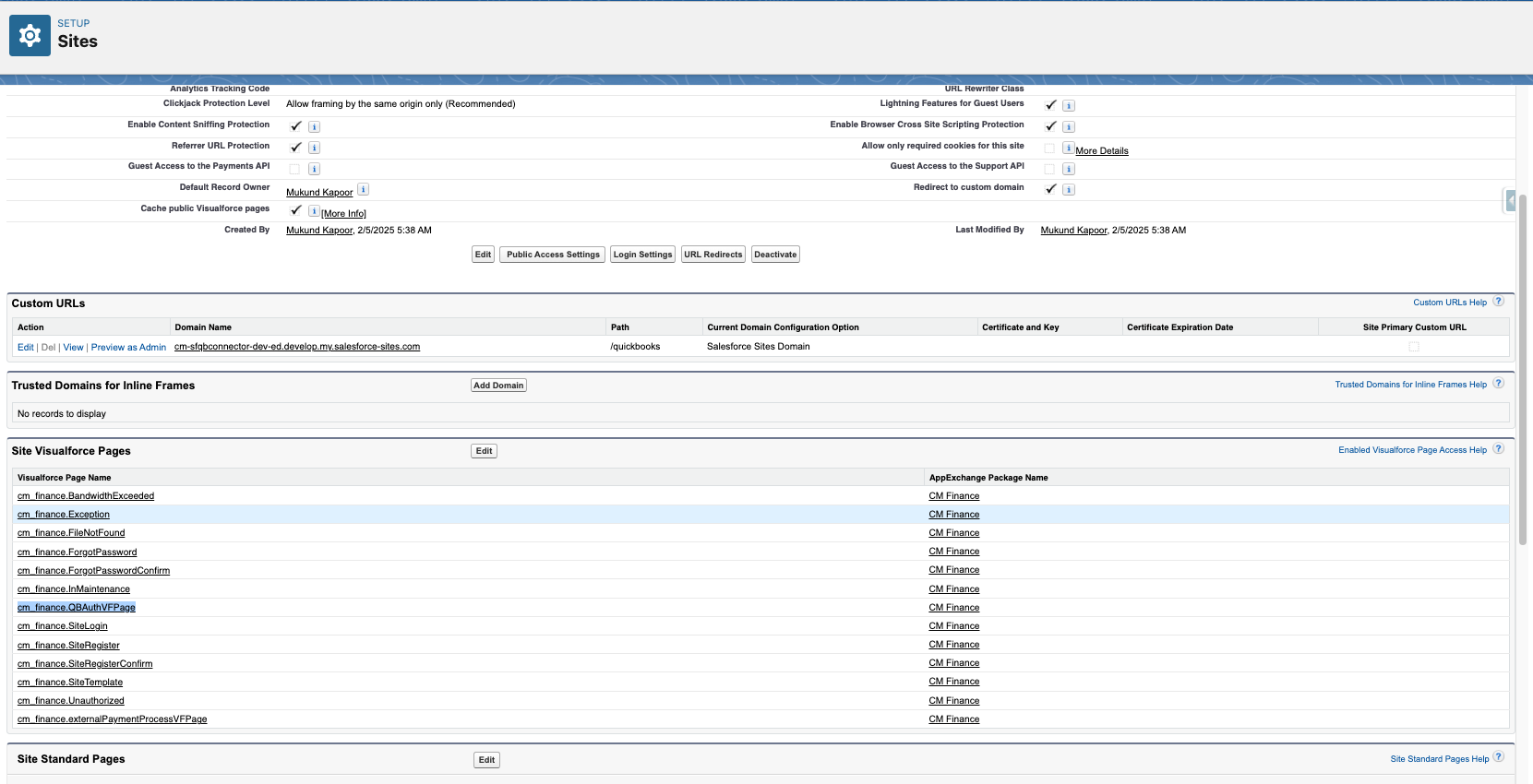Image resolution: width=1533 pixels, height=784 pixels.
Task: Open Public Access Settings
Action: tap(553, 255)
